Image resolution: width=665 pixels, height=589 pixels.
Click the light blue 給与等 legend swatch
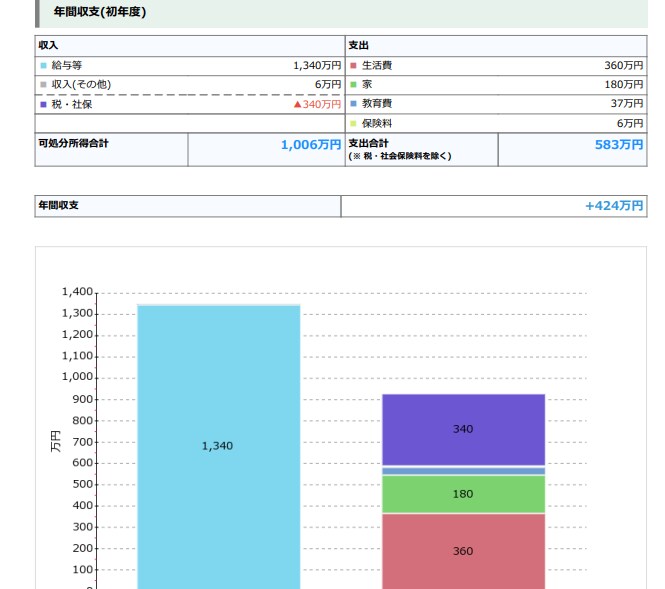click(x=43, y=66)
